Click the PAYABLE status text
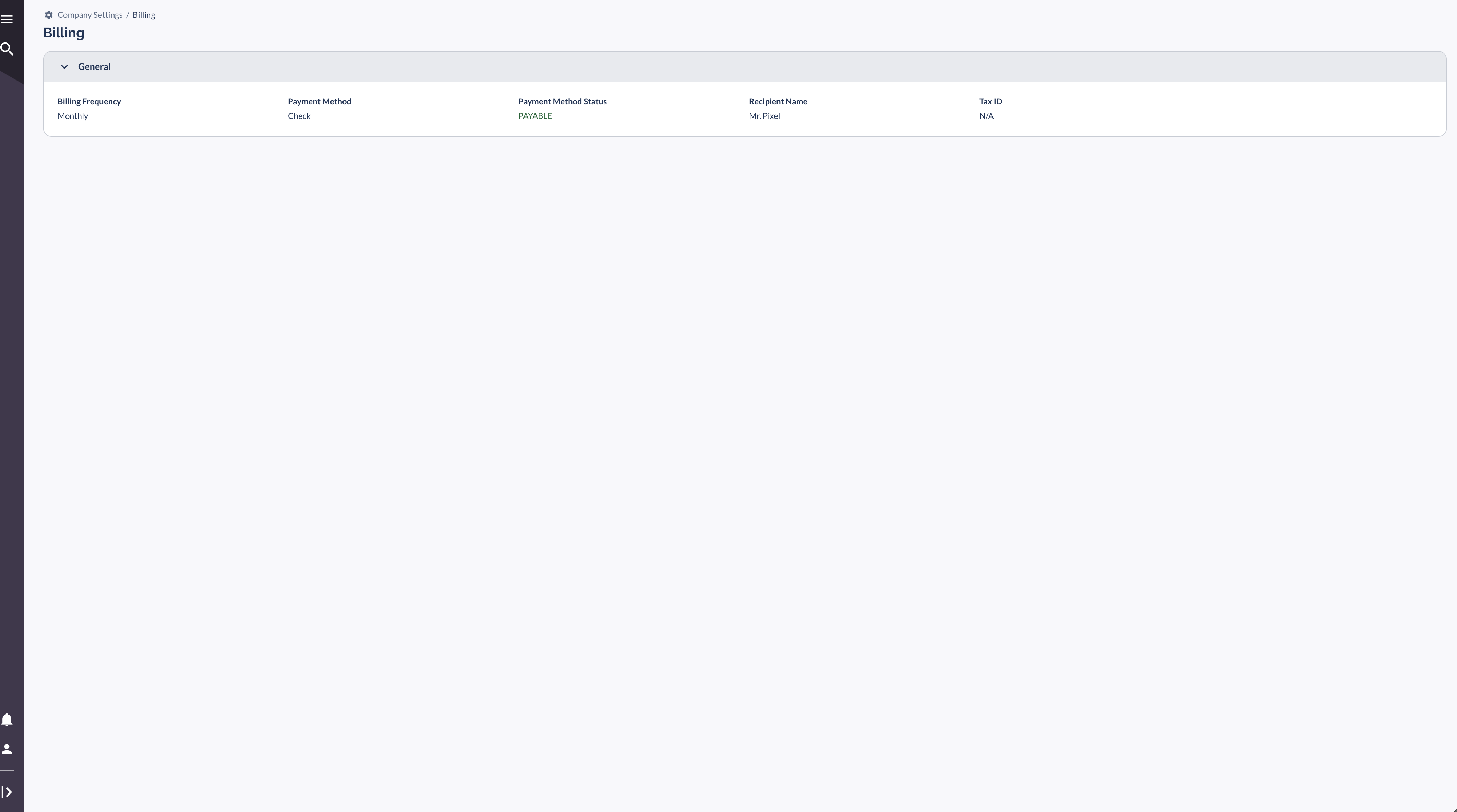Screen dimensions: 1457x812 point(535,116)
